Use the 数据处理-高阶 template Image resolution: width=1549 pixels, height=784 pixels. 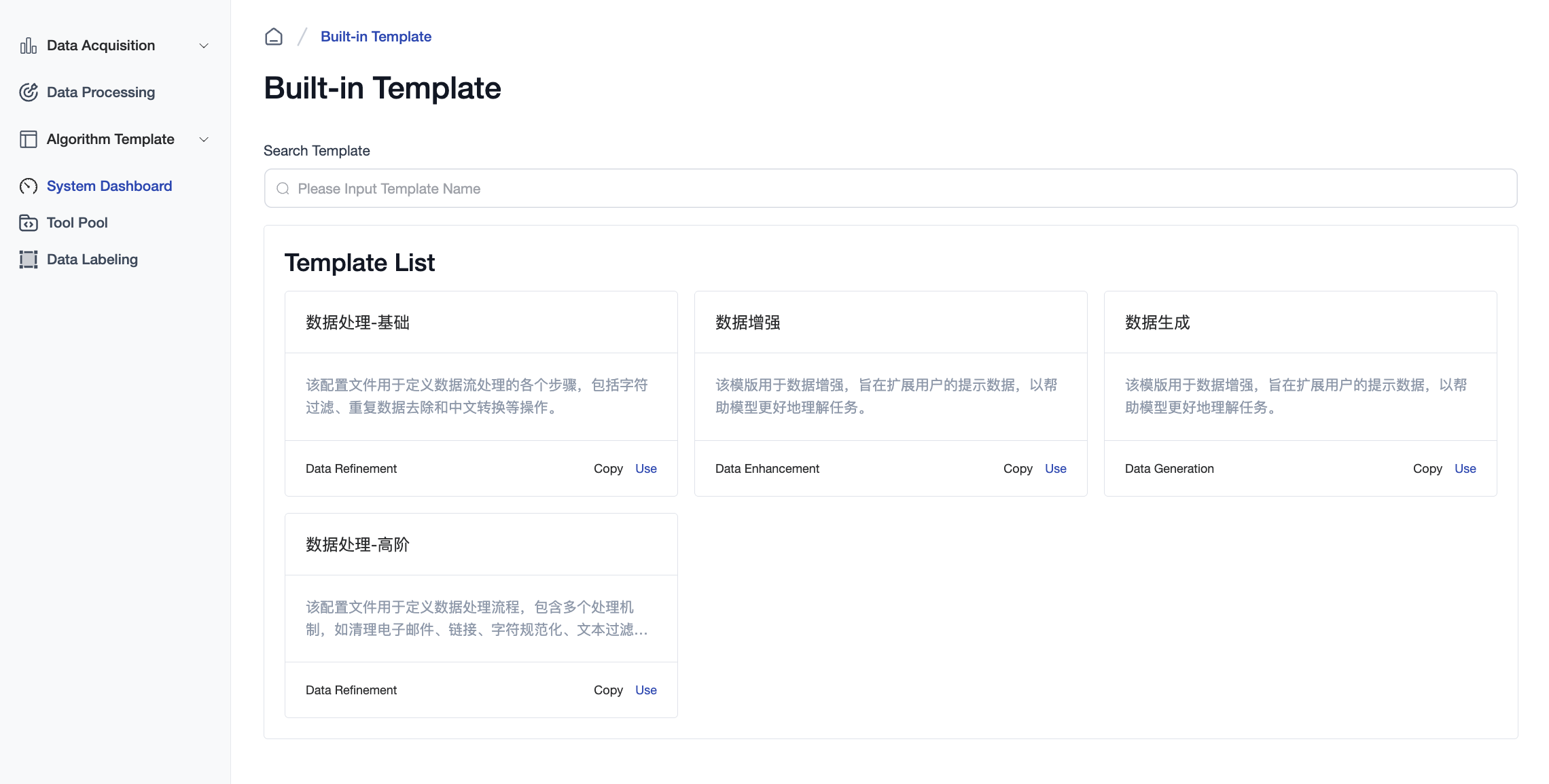click(645, 690)
